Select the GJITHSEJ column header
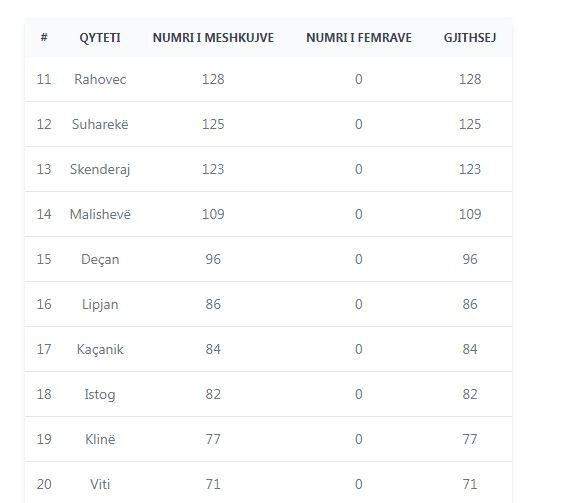This screenshot has width=580, height=503. pyautogui.click(x=470, y=37)
